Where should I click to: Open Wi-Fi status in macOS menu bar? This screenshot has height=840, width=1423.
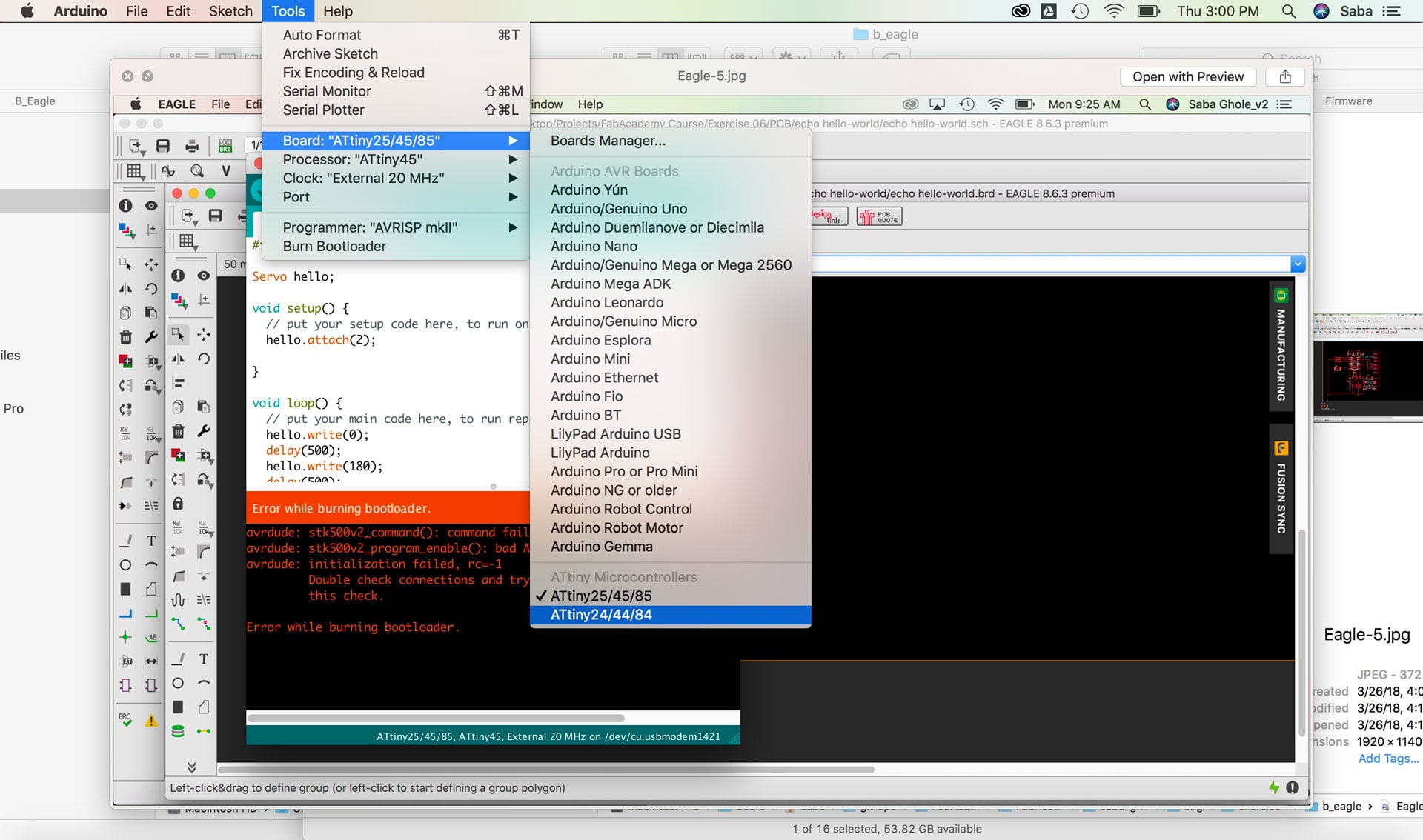(1114, 11)
